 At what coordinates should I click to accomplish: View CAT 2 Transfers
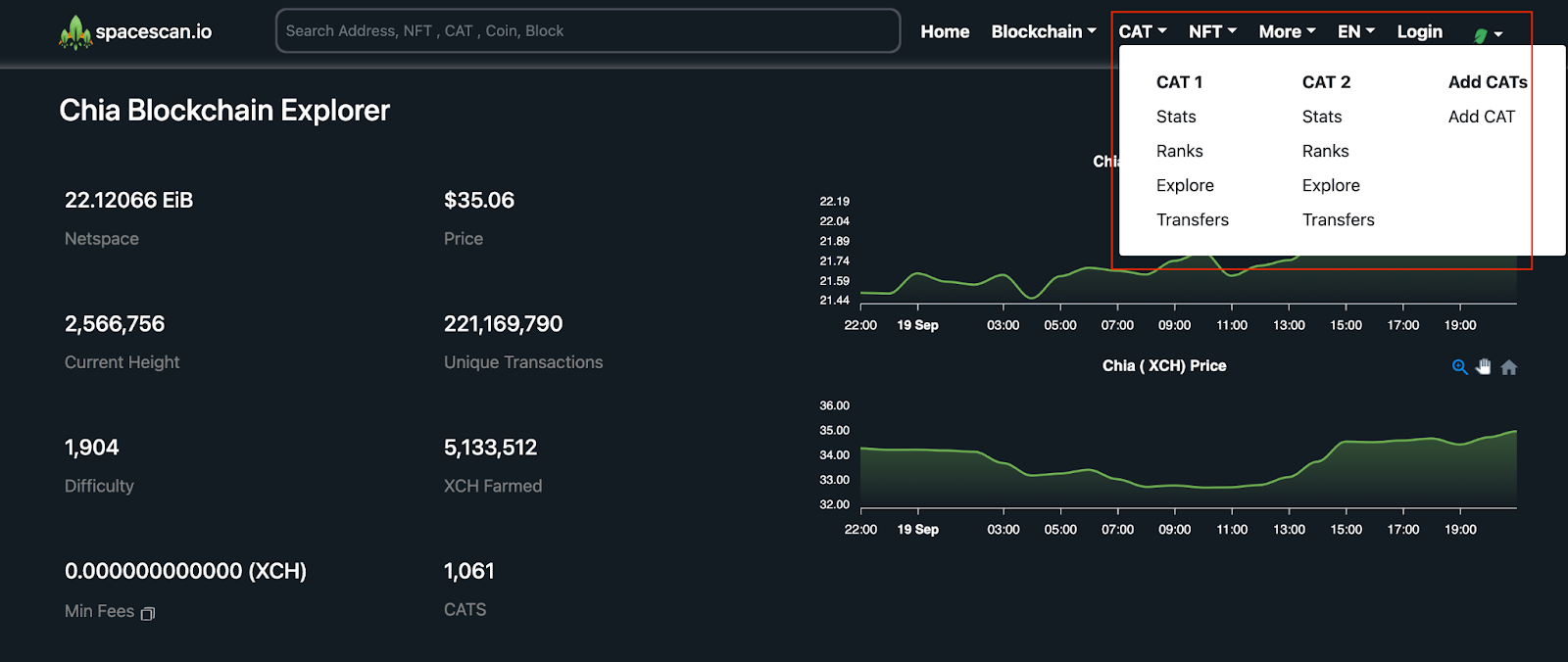(1339, 219)
